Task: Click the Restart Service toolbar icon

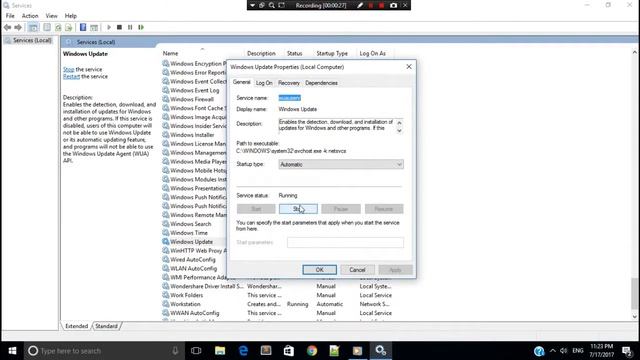Action: (x=141, y=27)
